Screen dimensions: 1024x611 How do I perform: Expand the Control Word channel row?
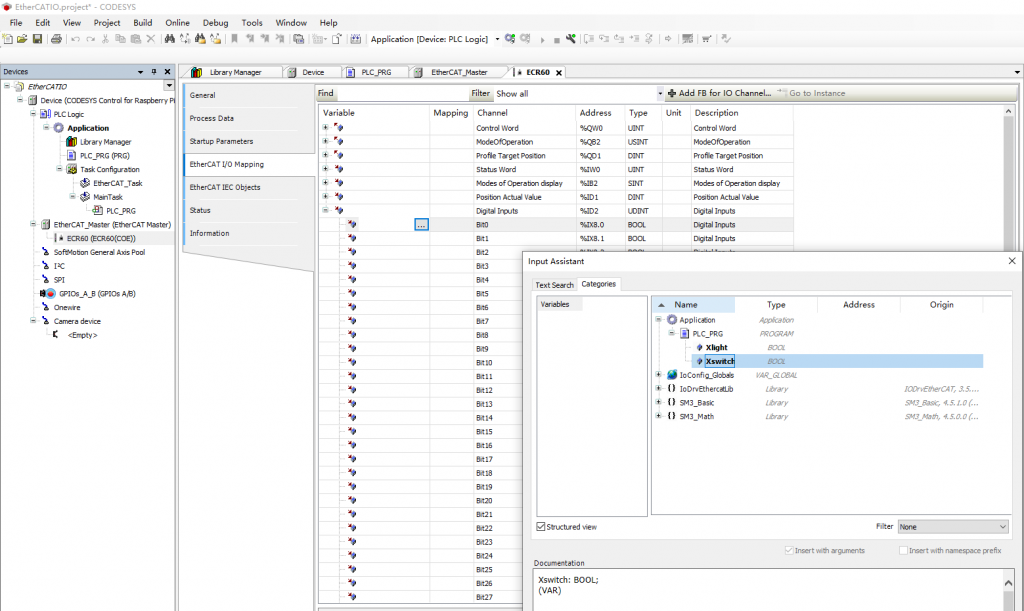pos(325,127)
